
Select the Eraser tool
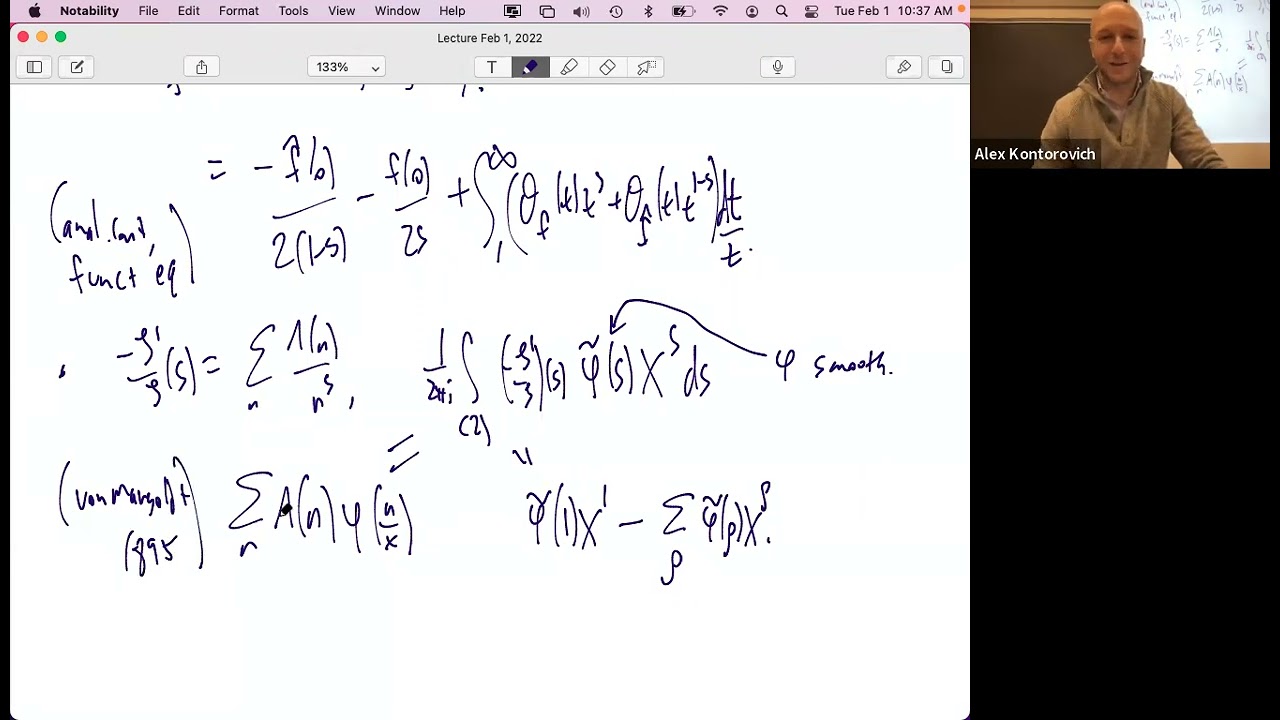(x=607, y=67)
